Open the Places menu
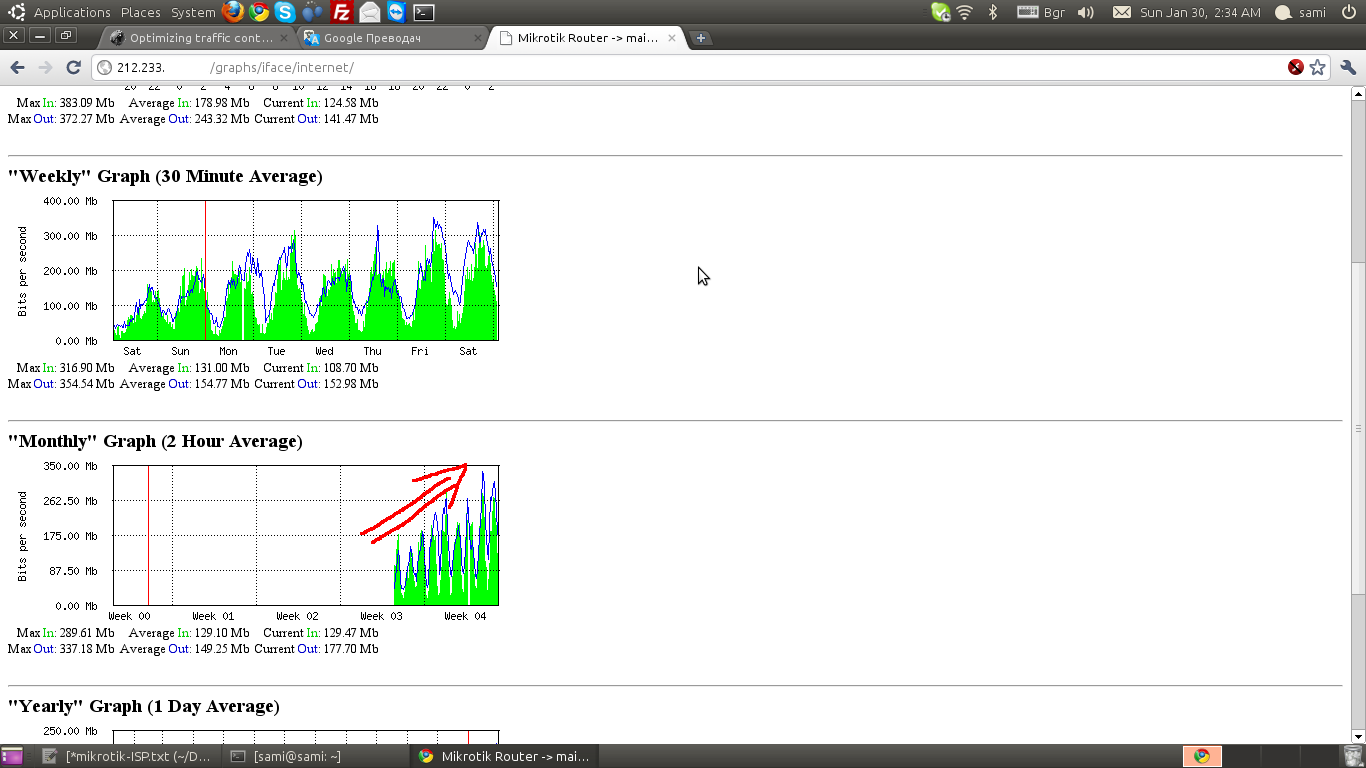This screenshot has width=1366, height=768. coord(141,12)
